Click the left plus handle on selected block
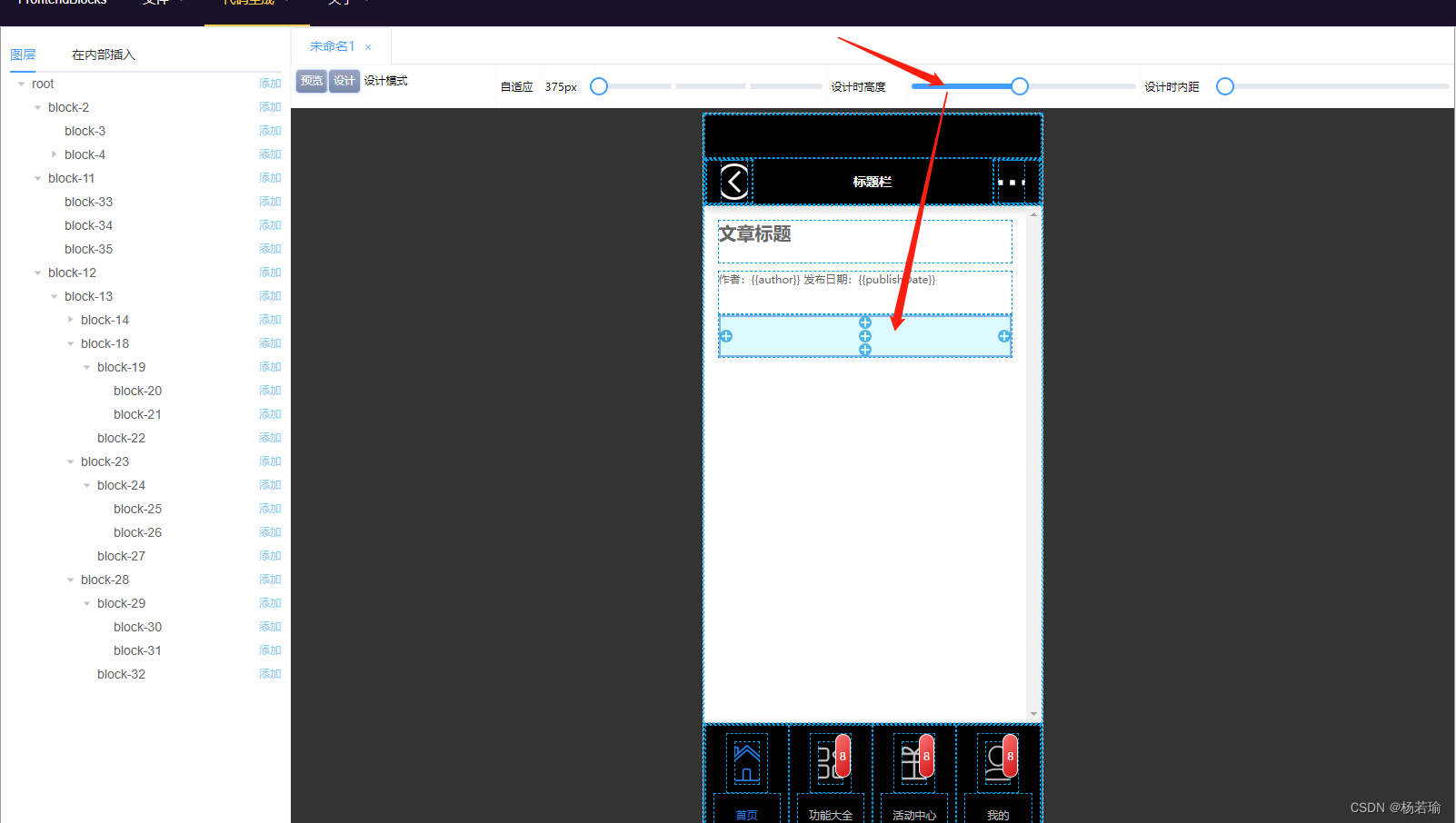This screenshot has width=1456, height=823. (x=725, y=336)
